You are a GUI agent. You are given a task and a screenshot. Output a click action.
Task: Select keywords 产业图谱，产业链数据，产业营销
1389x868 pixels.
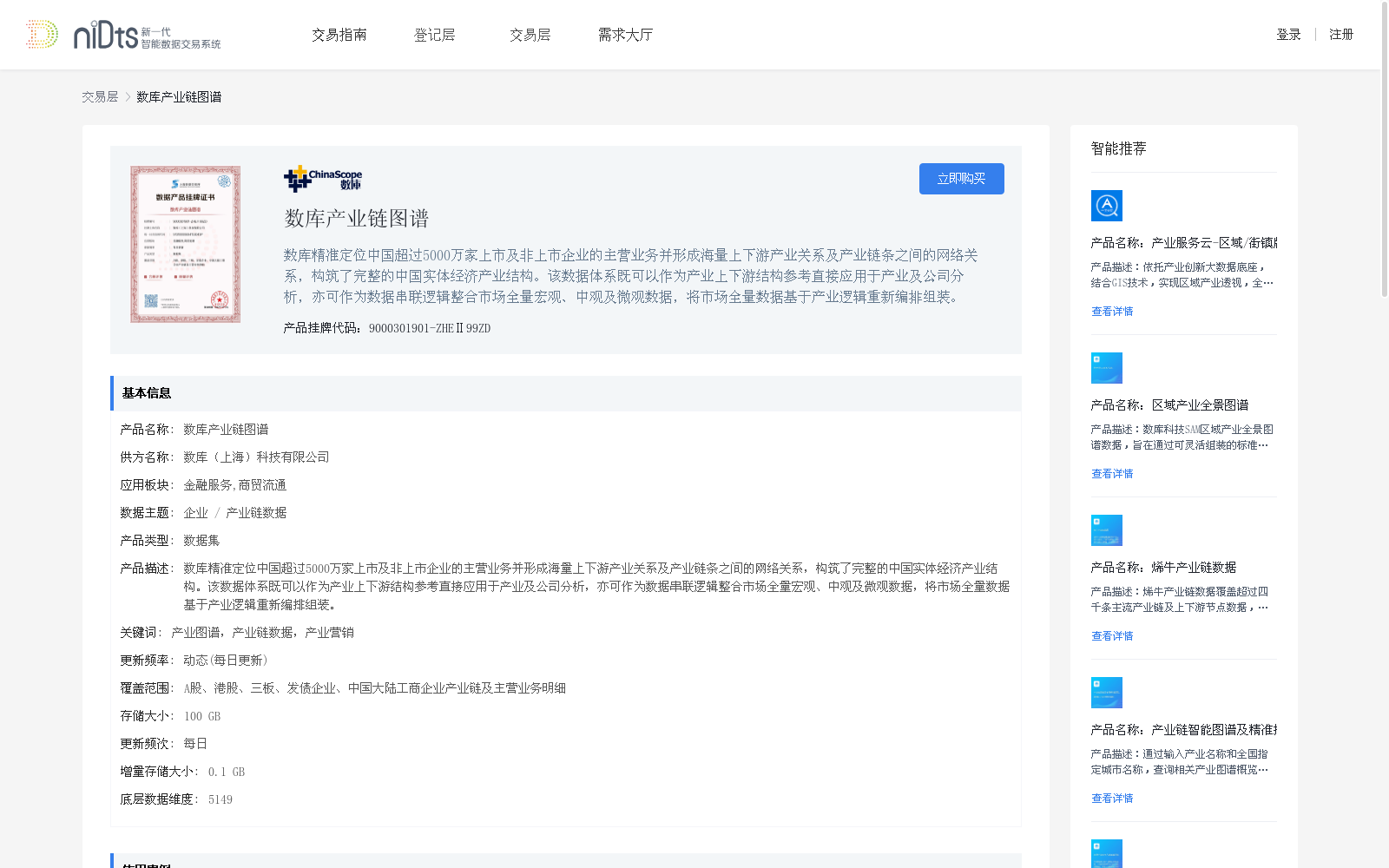[262, 633]
